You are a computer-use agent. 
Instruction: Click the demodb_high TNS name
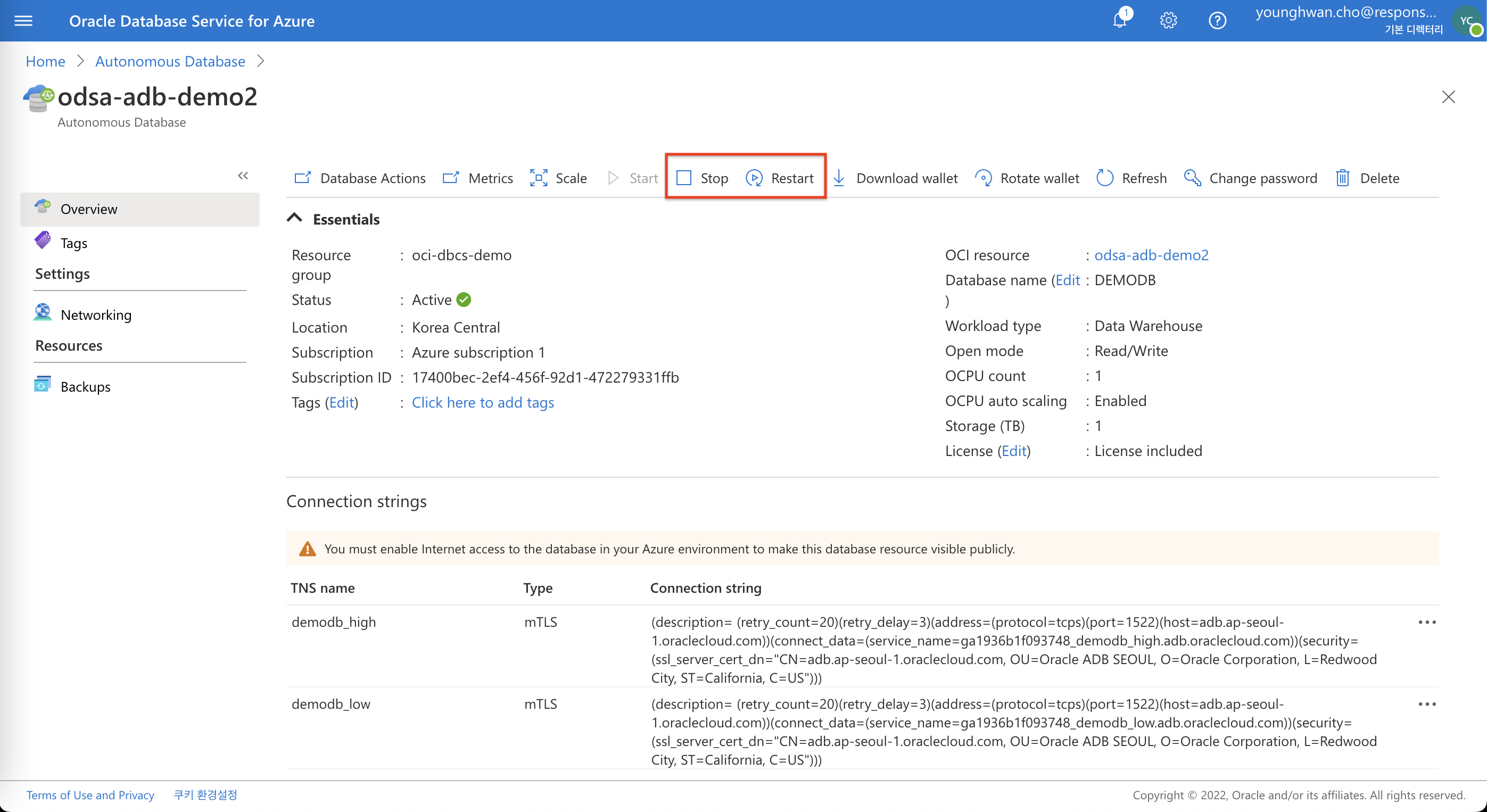coord(334,622)
